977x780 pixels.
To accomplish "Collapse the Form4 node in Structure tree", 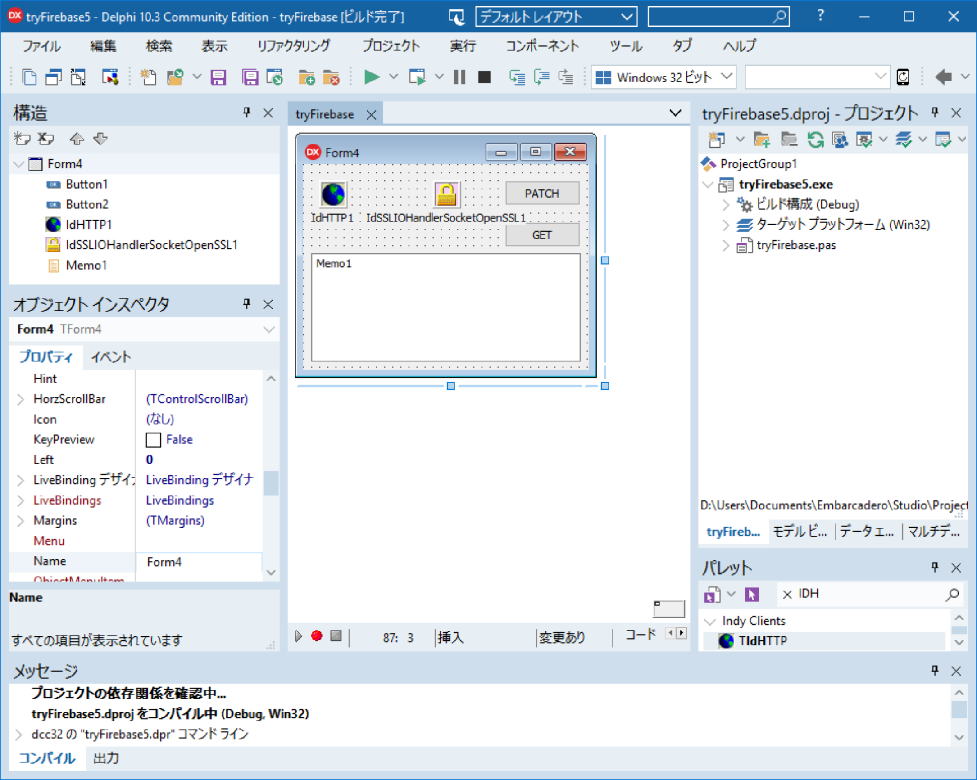I will coord(19,164).
